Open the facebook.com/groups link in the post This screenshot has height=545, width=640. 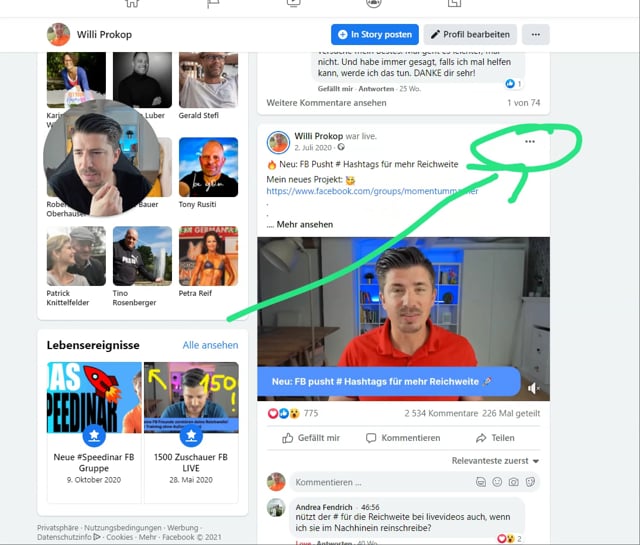[x=372, y=191]
